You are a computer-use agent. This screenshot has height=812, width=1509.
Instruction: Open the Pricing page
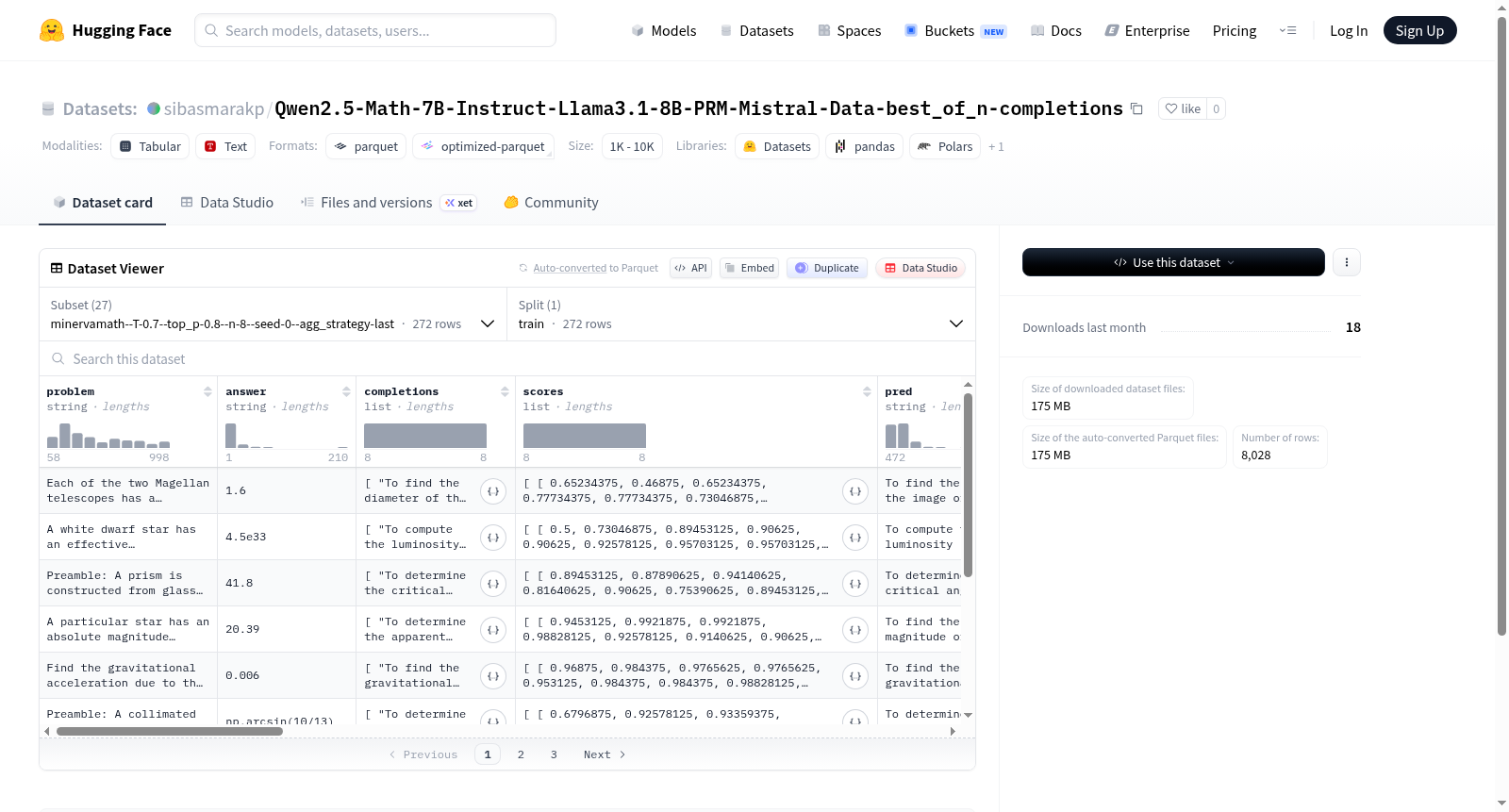click(1235, 31)
